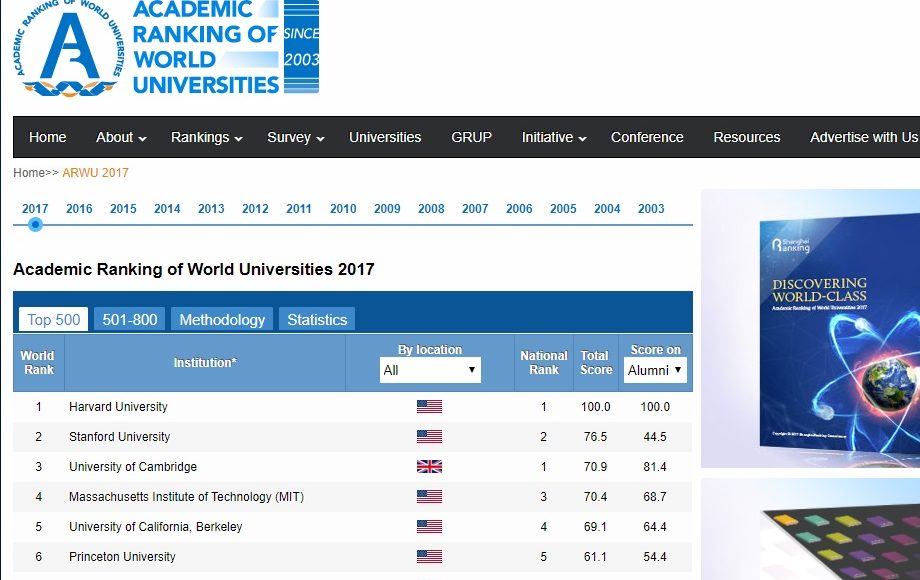Click the 2017 timeline slider handle
920x580 pixels.
[35, 225]
